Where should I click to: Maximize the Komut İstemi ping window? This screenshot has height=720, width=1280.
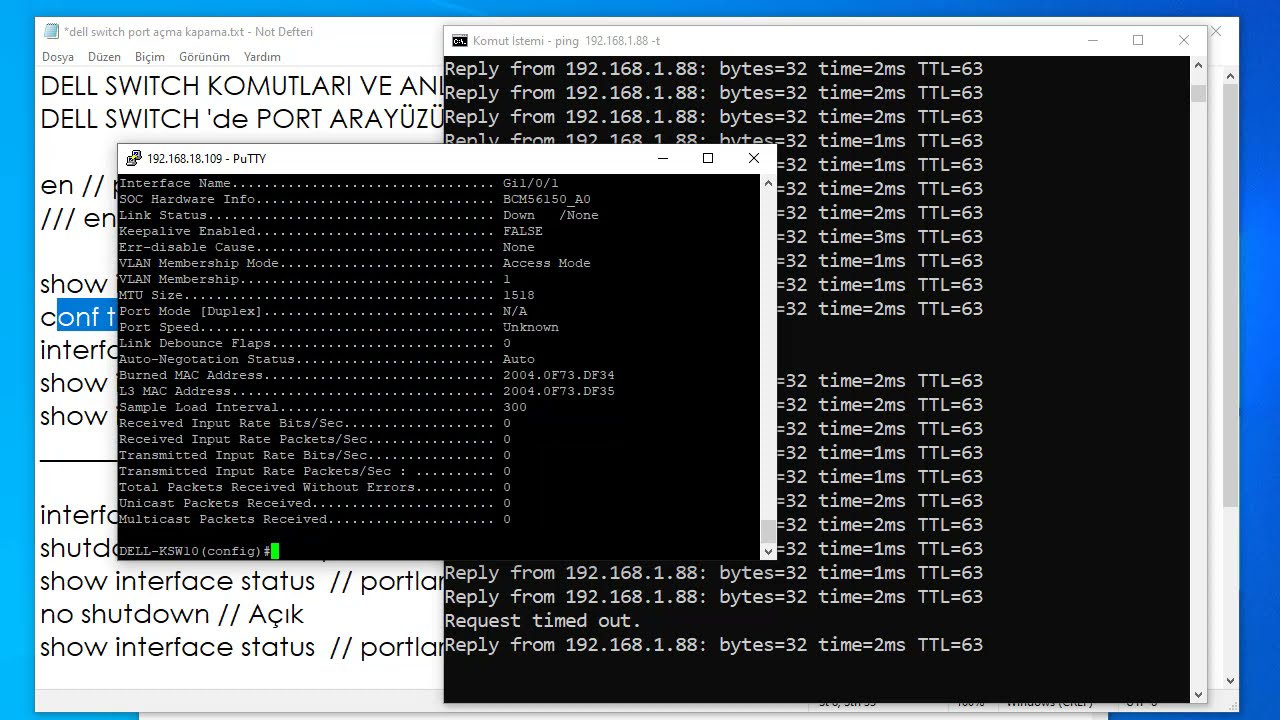point(1138,41)
